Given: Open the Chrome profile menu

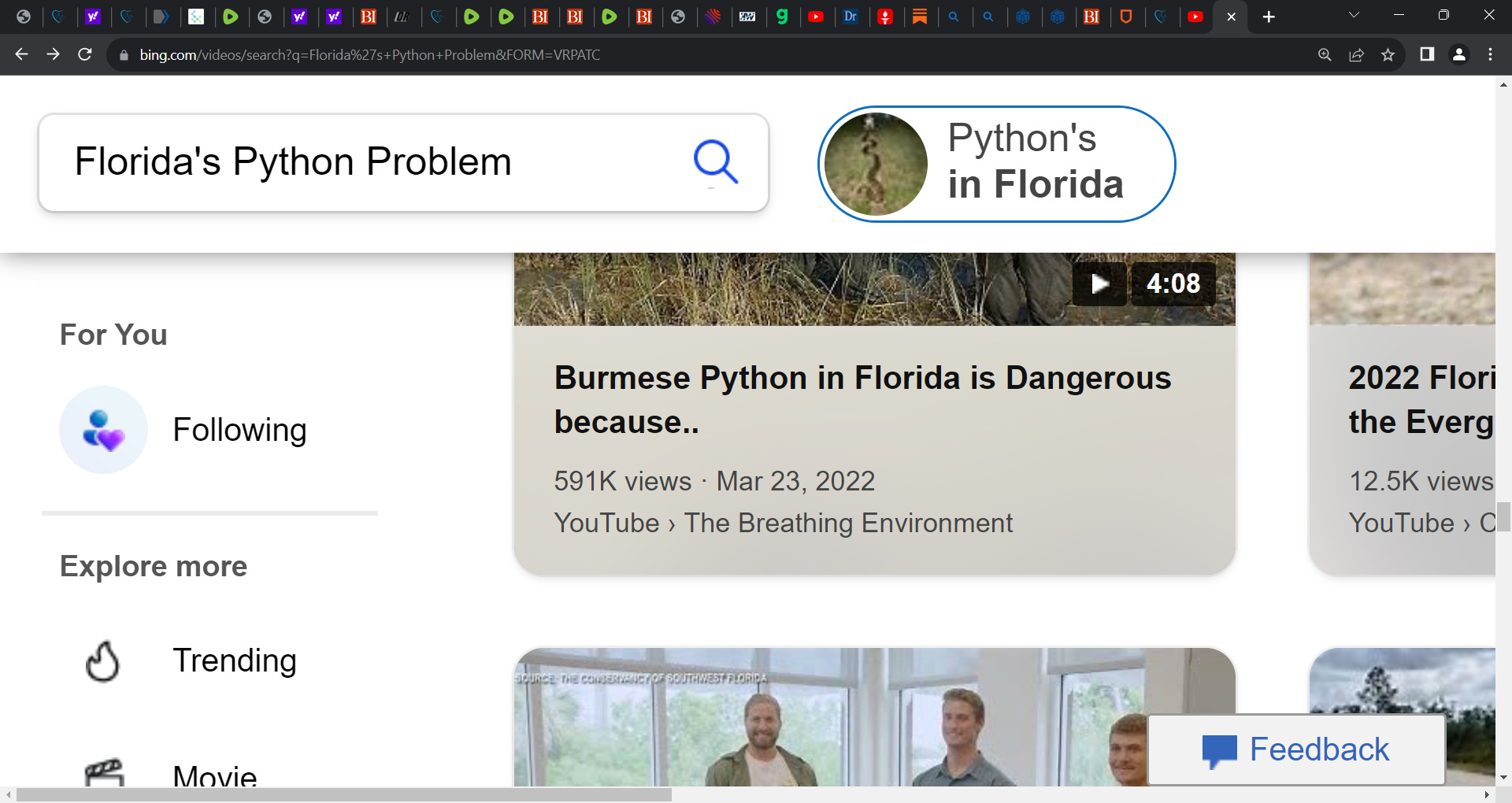Looking at the screenshot, I should pyautogui.click(x=1458, y=54).
